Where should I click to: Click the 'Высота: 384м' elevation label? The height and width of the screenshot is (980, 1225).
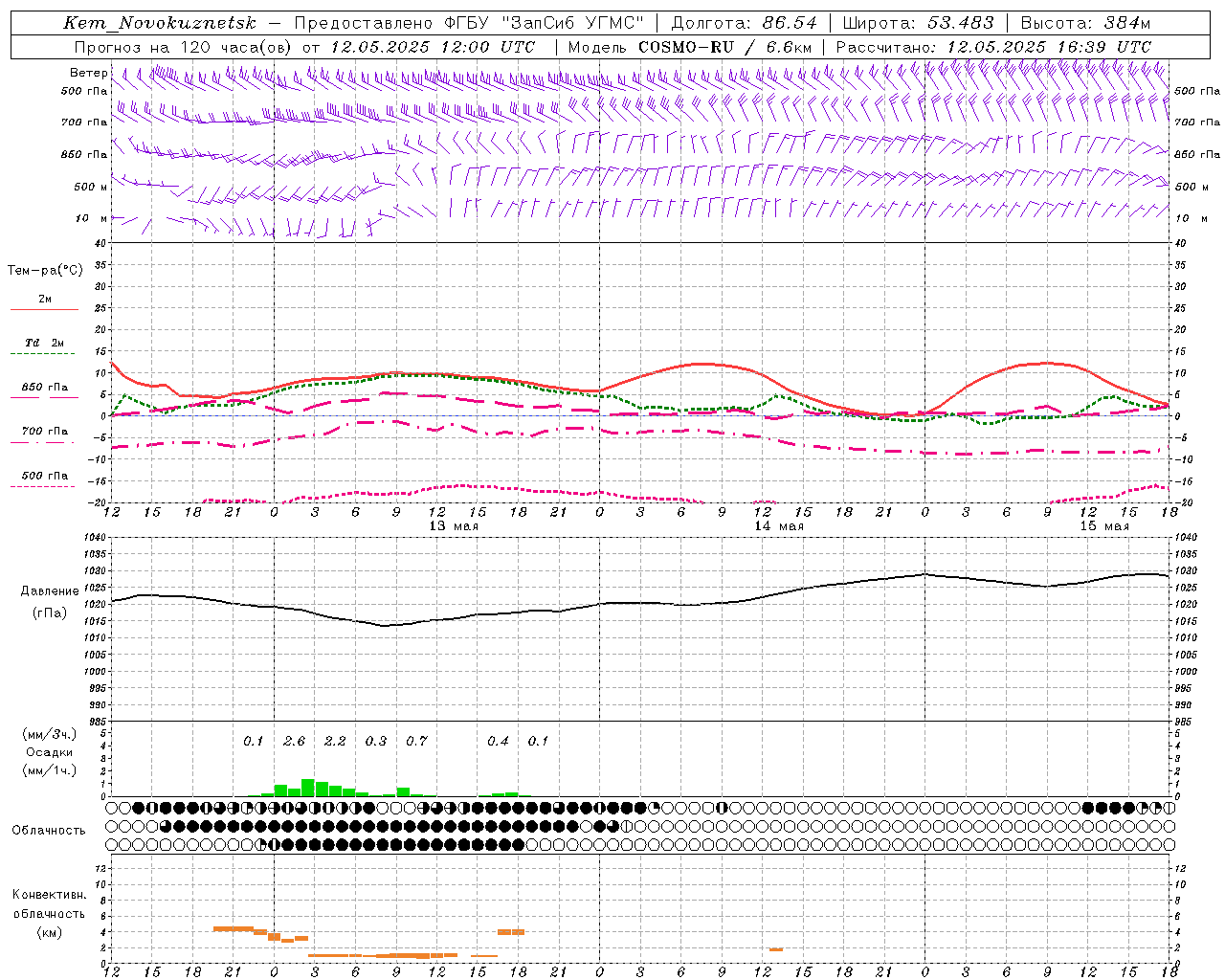[1085, 23]
